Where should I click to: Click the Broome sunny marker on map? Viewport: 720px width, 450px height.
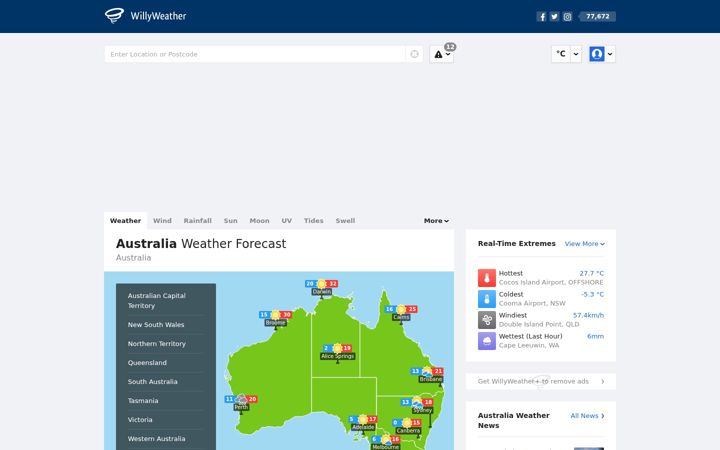[x=276, y=318]
